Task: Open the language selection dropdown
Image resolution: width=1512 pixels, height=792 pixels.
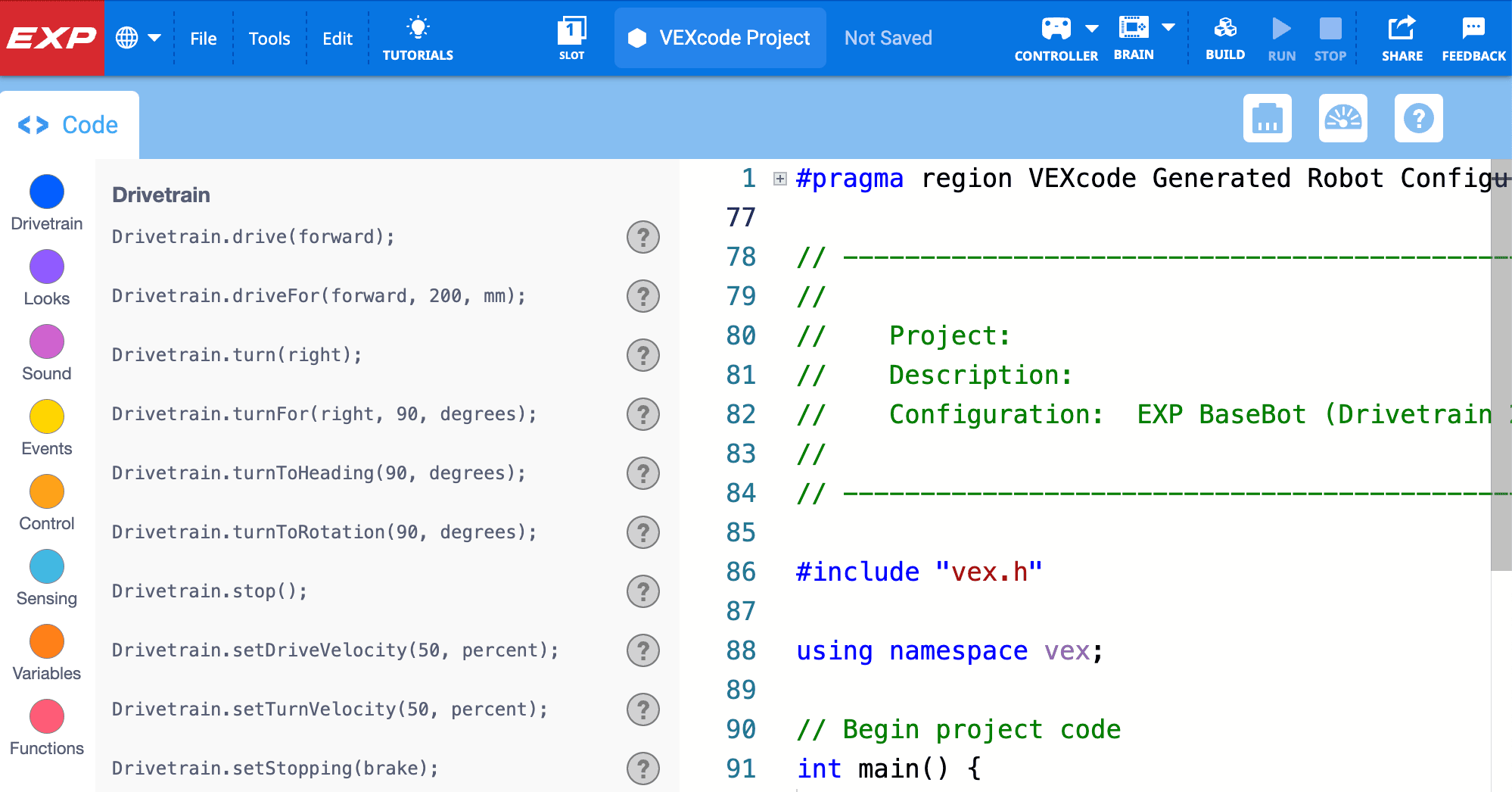Action: click(x=138, y=36)
